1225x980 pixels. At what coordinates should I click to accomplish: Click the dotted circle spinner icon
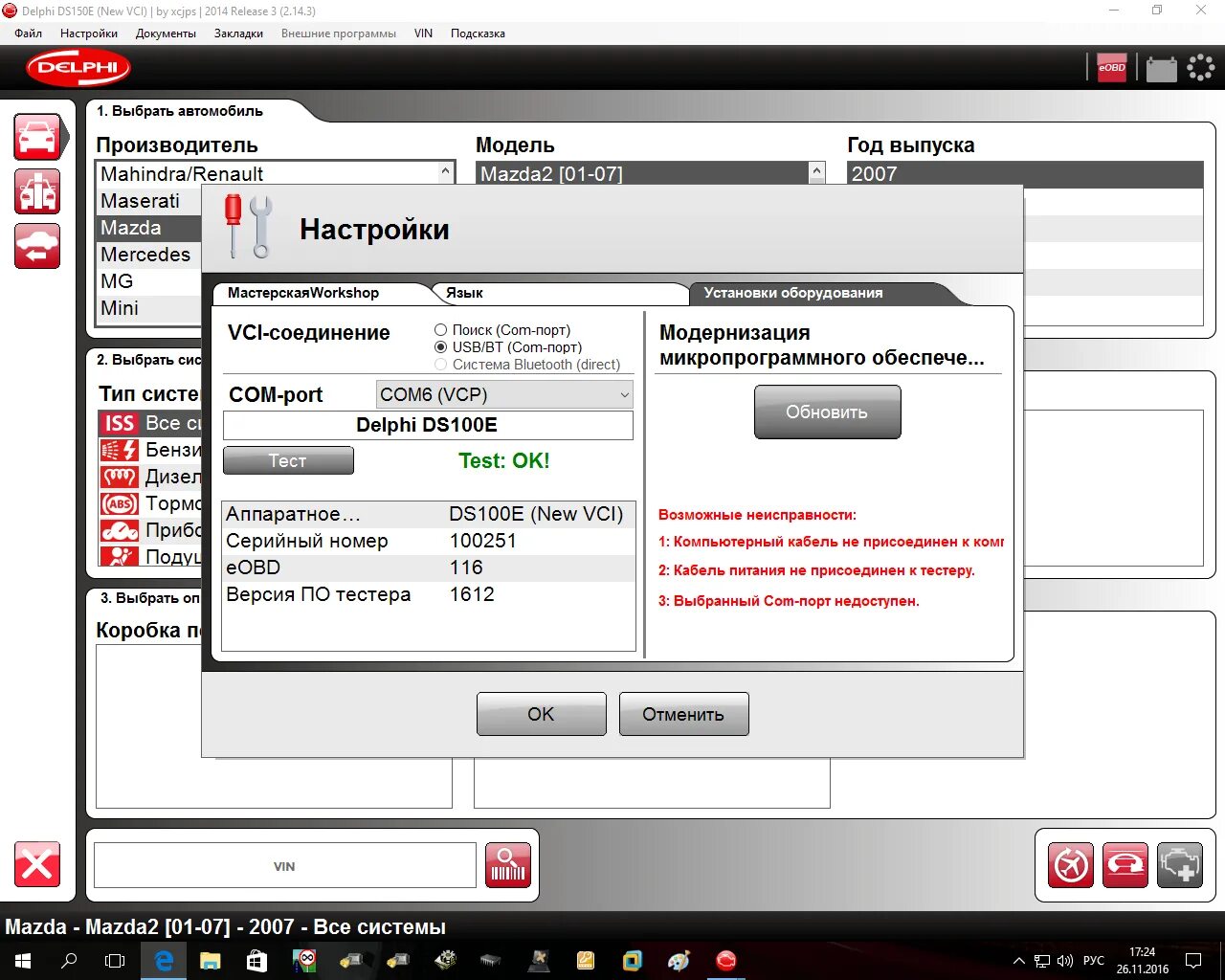click(x=1200, y=68)
